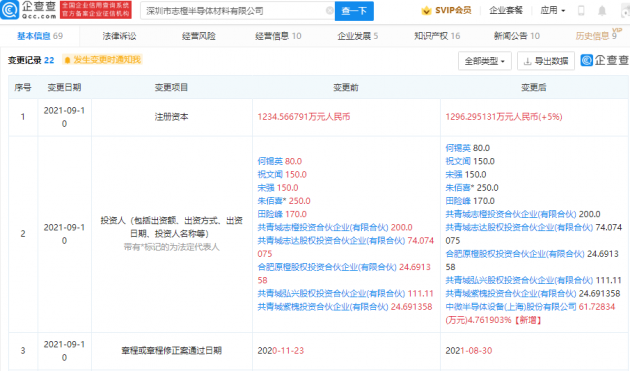Open 共青城紫槐投资合伙企业 link in 变更前 column
630x371 pixels.
pos(323,307)
